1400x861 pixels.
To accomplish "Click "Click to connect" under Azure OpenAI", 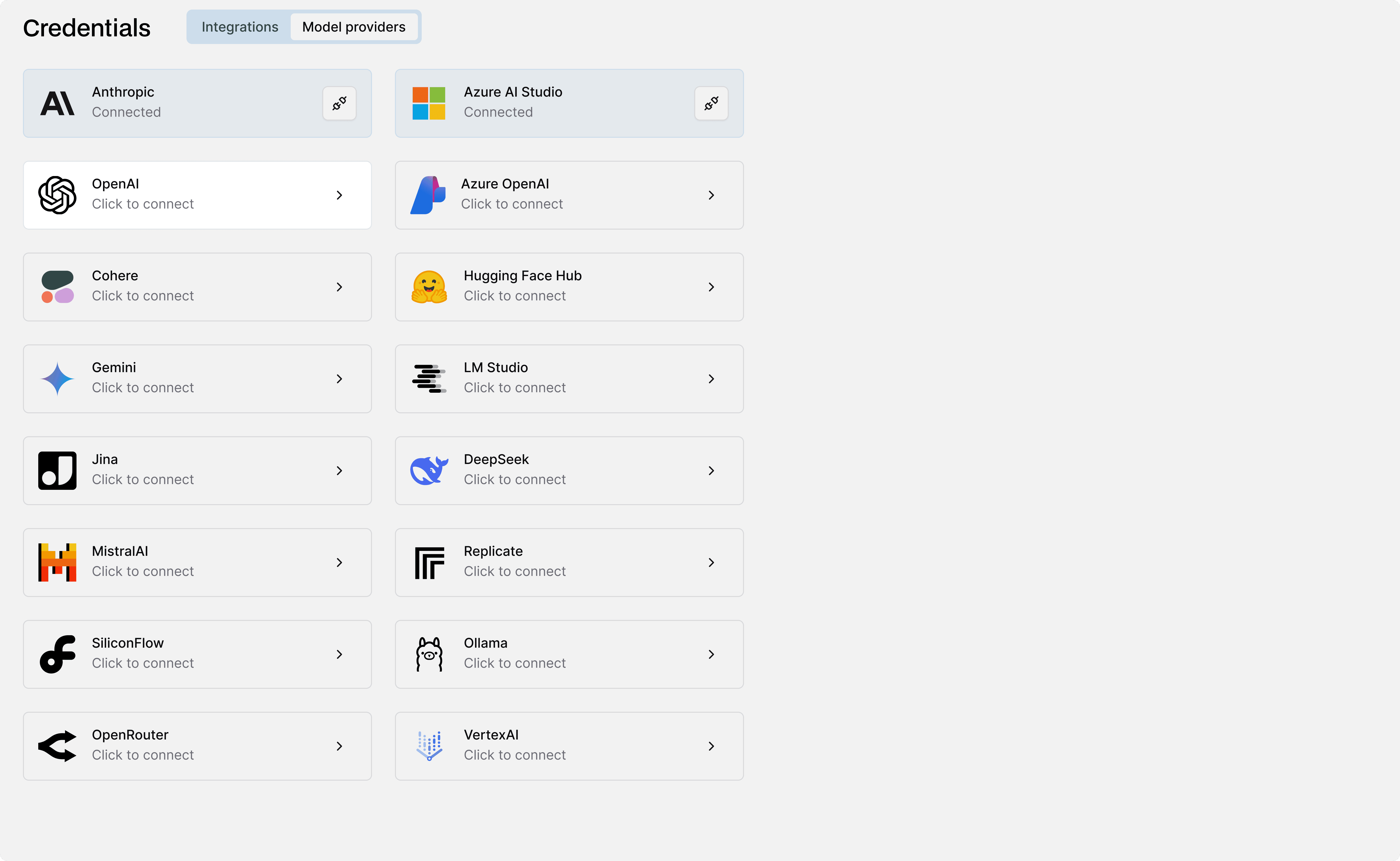I will 512,204.
